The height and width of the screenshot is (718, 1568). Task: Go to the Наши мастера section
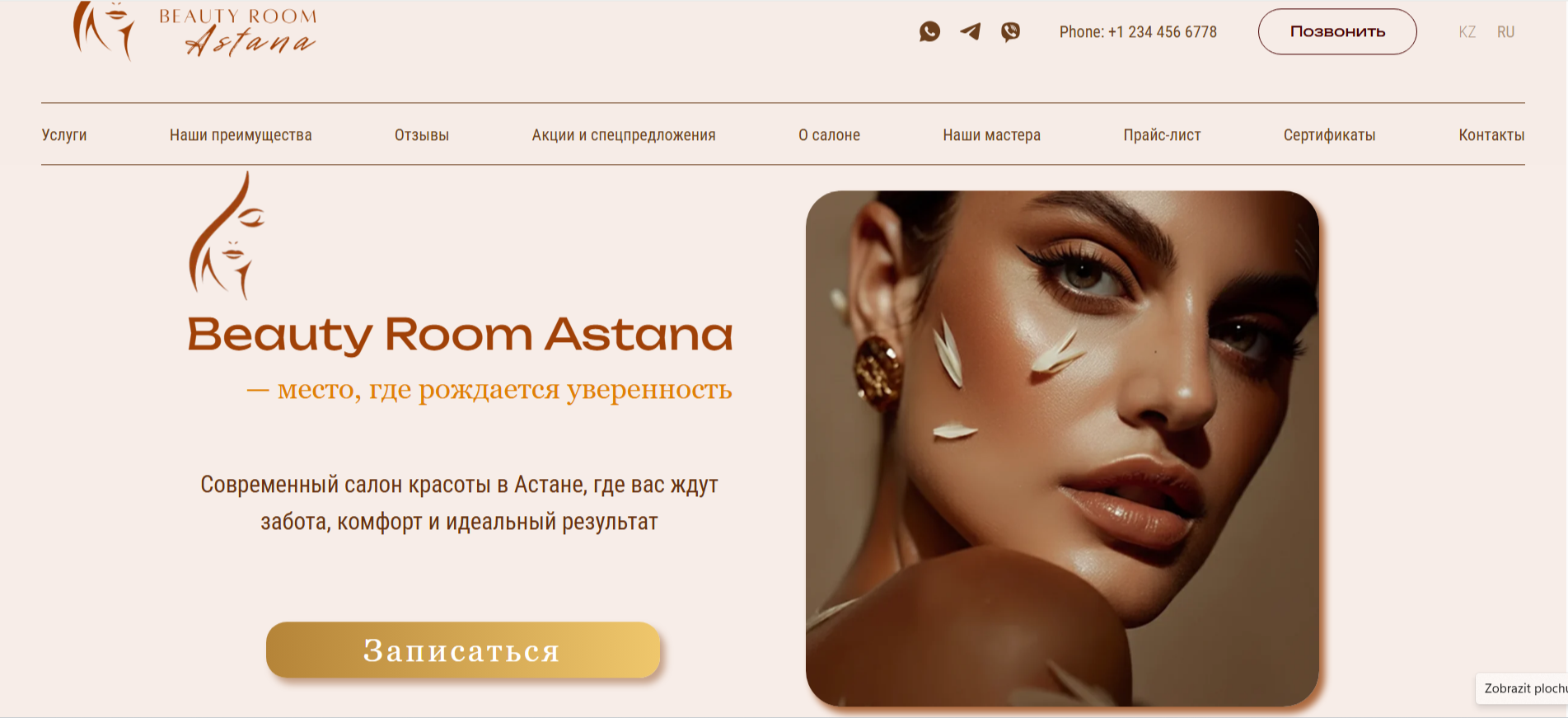click(992, 135)
